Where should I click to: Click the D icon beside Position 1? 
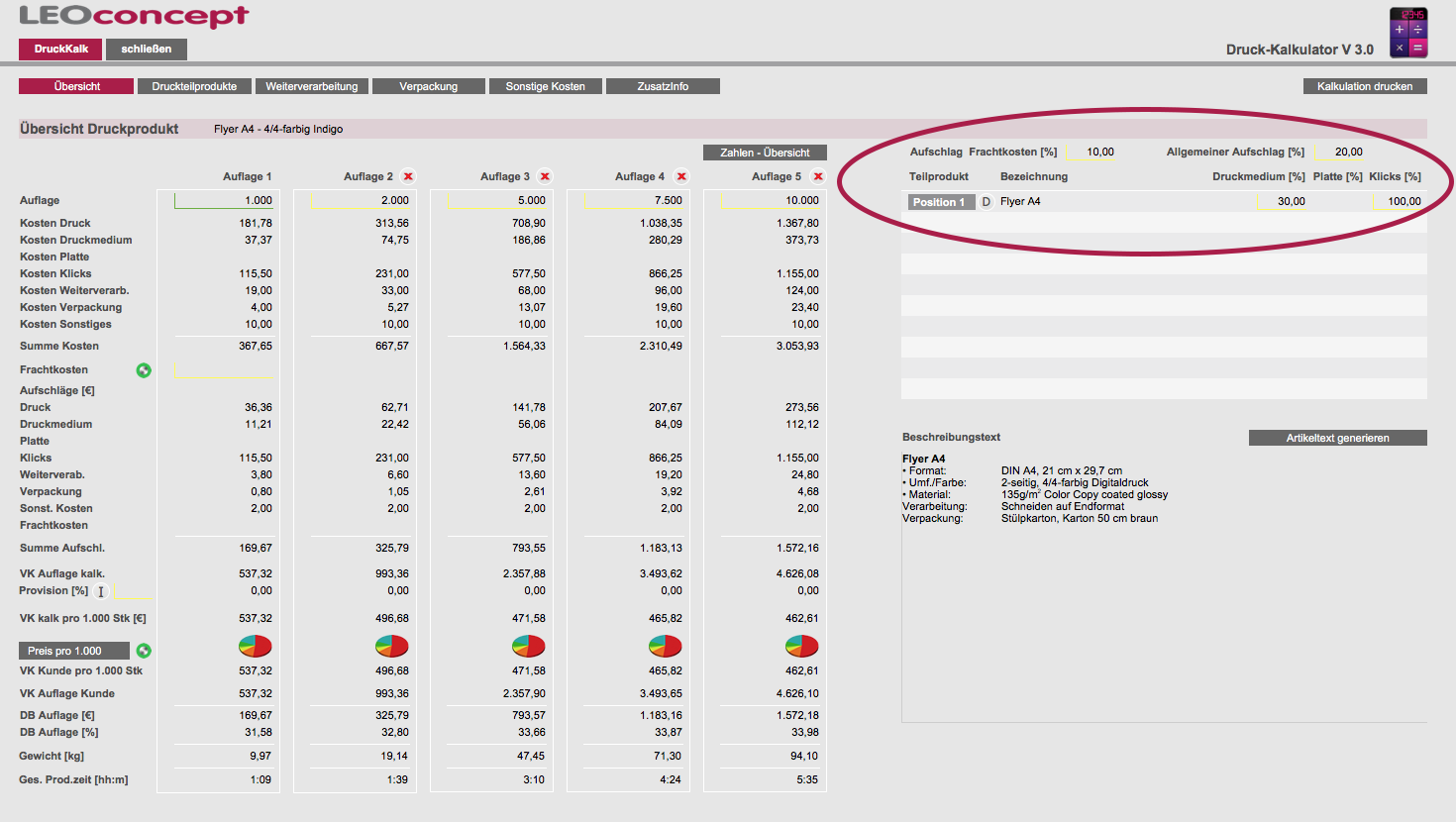[x=986, y=202]
